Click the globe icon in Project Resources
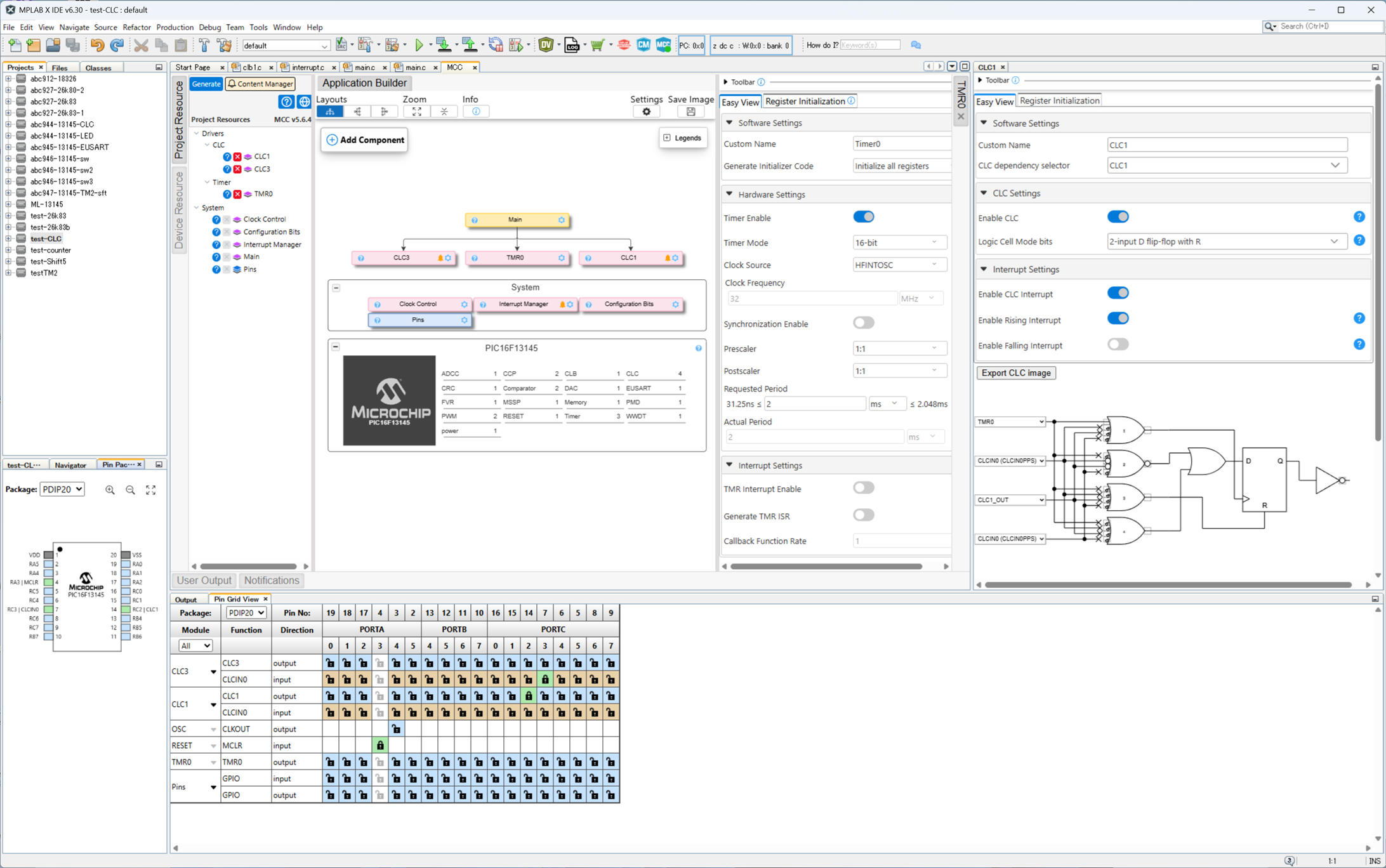1386x868 pixels. tap(305, 102)
